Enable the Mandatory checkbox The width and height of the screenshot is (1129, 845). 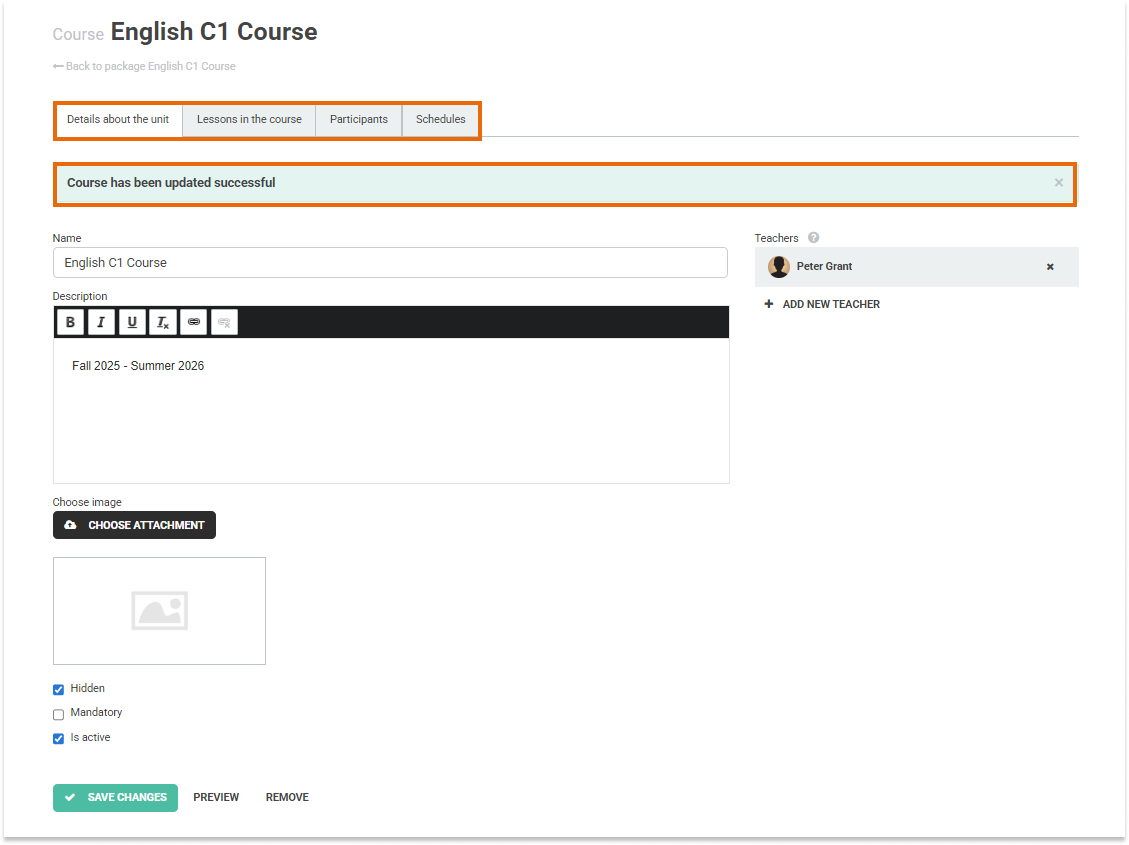[58, 714]
